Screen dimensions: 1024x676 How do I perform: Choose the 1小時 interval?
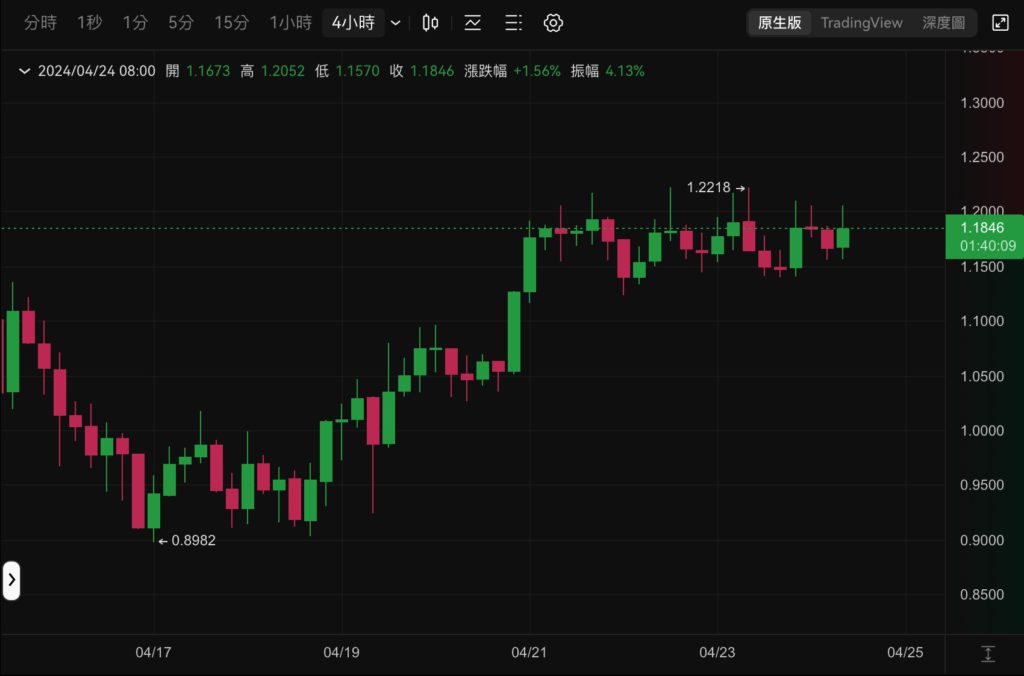(290, 23)
